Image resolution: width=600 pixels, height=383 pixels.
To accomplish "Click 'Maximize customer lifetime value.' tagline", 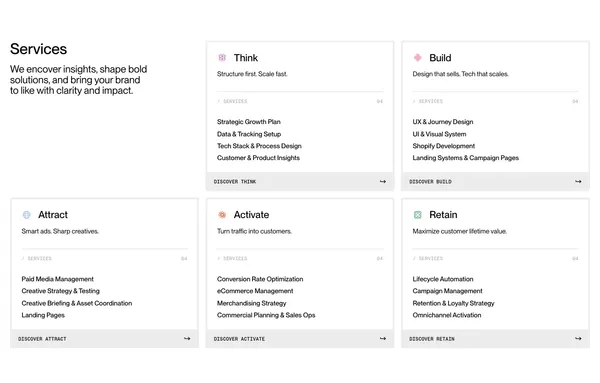I will coord(460,231).
